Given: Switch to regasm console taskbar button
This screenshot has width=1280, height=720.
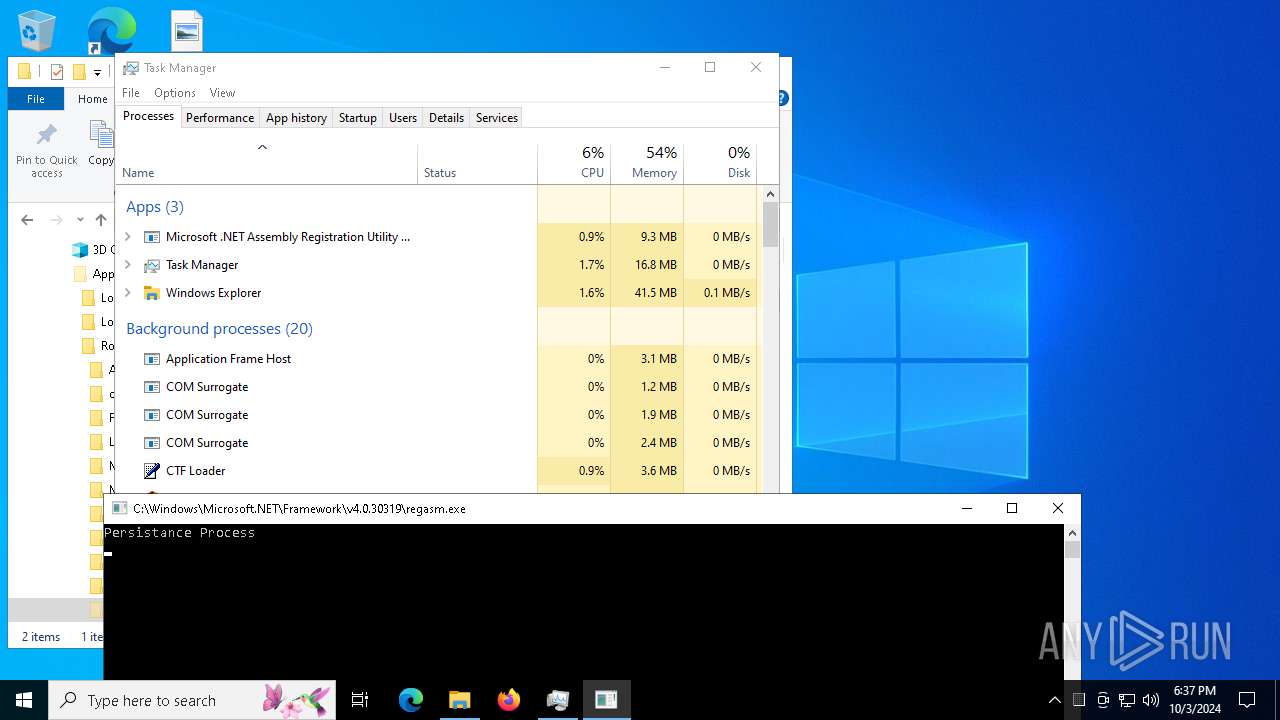Looking at the screenshot, I should click(606, 700).
